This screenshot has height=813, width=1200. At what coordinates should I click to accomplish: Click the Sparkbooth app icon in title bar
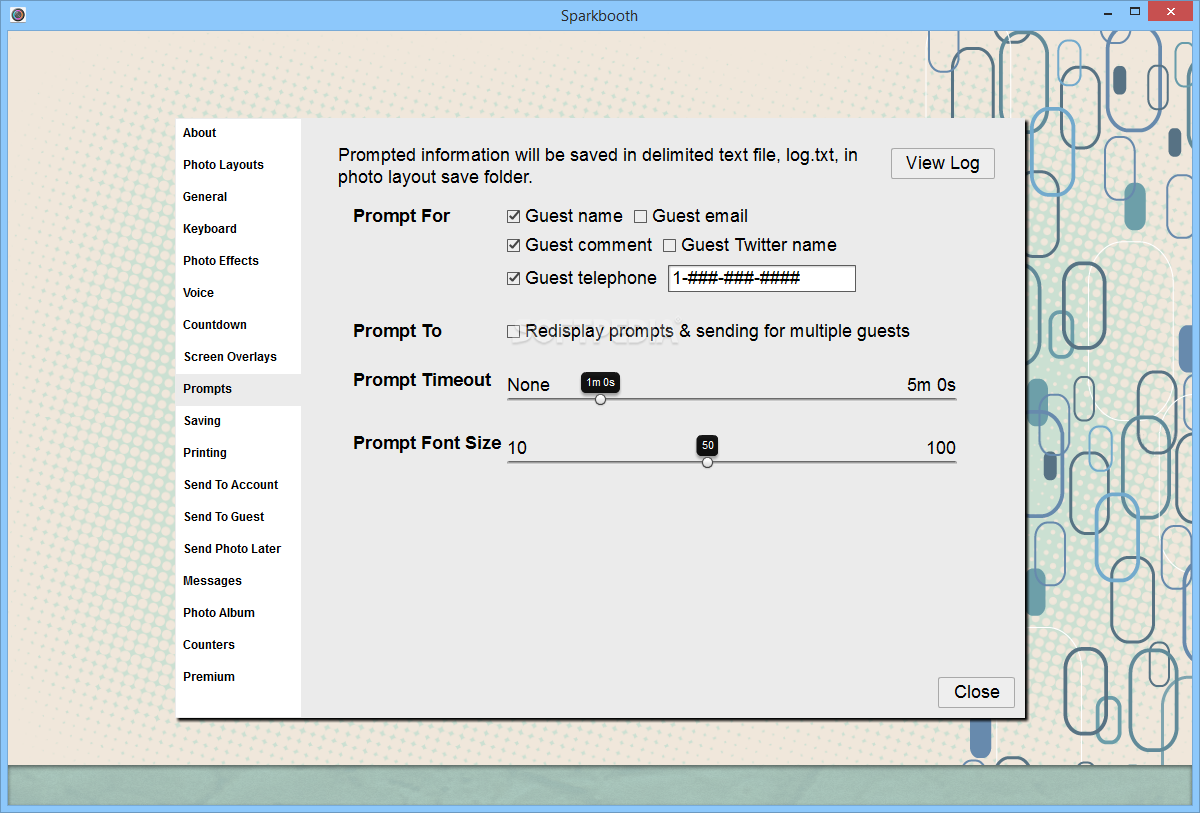[x=18, y=15]
